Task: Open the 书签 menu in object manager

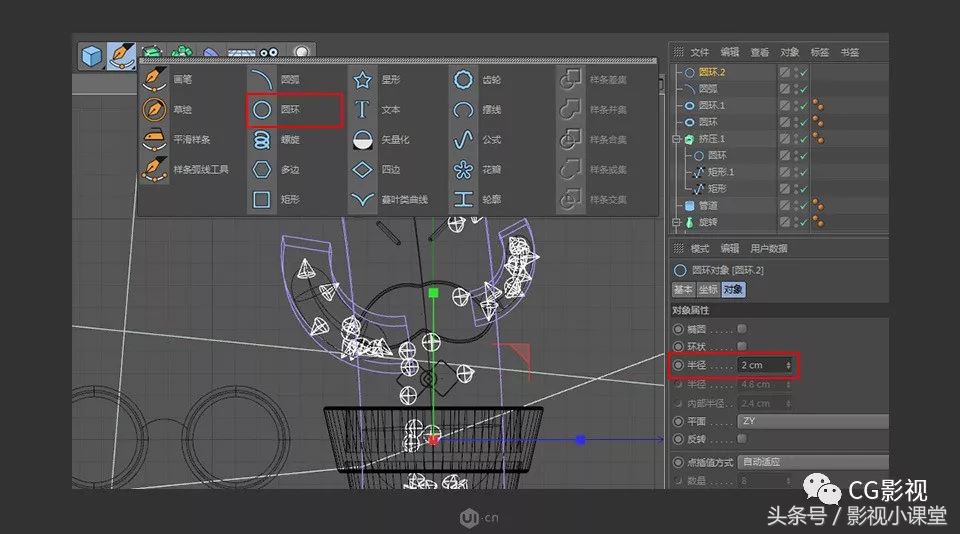Action: pos(849,53)
